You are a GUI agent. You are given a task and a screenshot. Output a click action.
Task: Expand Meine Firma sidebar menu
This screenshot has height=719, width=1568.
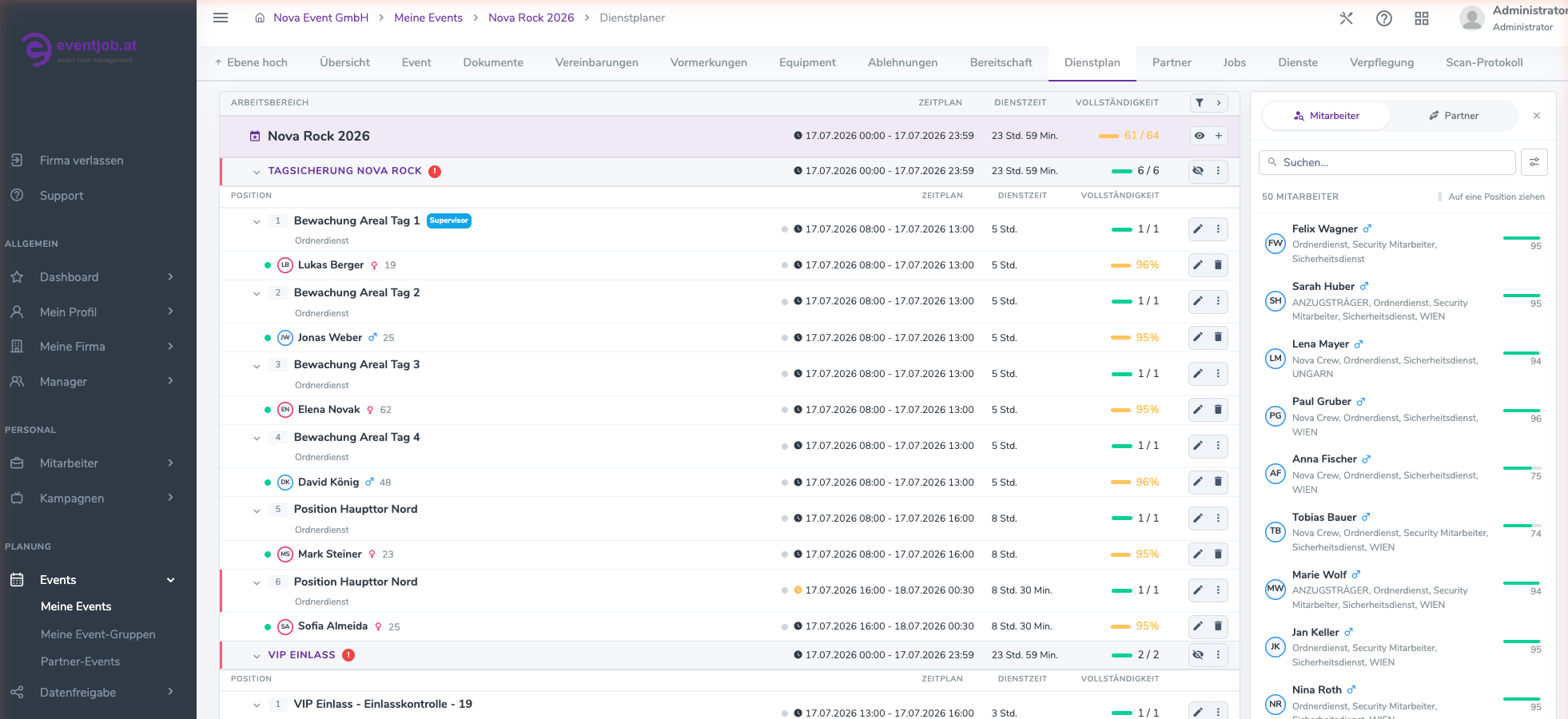pos(170,346)
